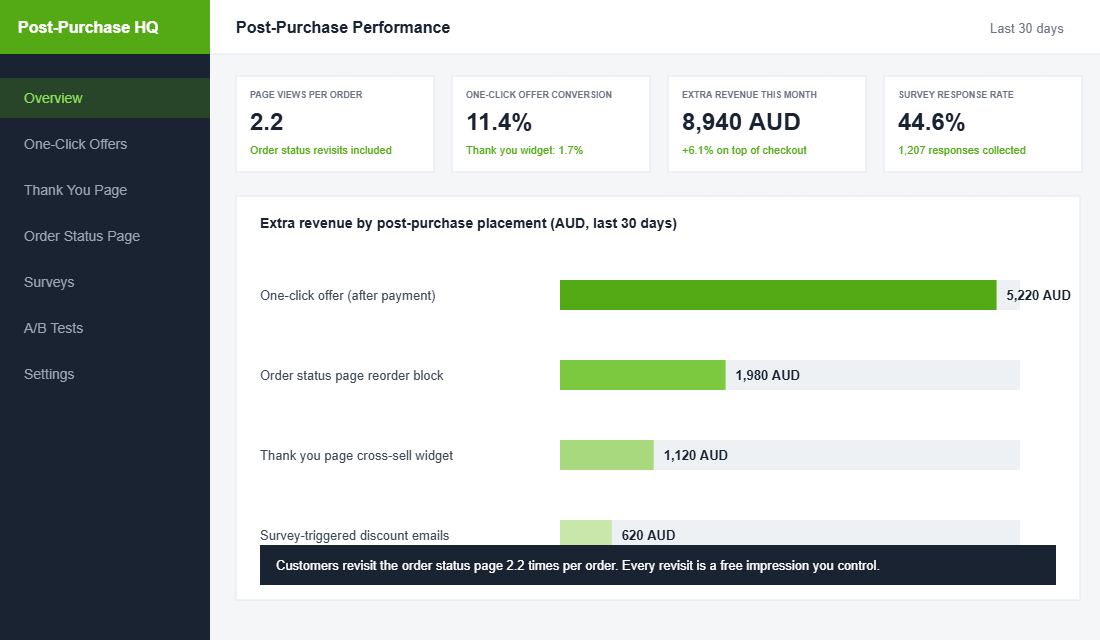Image resolution: width=1100 pixels, height=640 pixels.
Task: Click the 2.2 page views figure
Action: pos(267,122)
